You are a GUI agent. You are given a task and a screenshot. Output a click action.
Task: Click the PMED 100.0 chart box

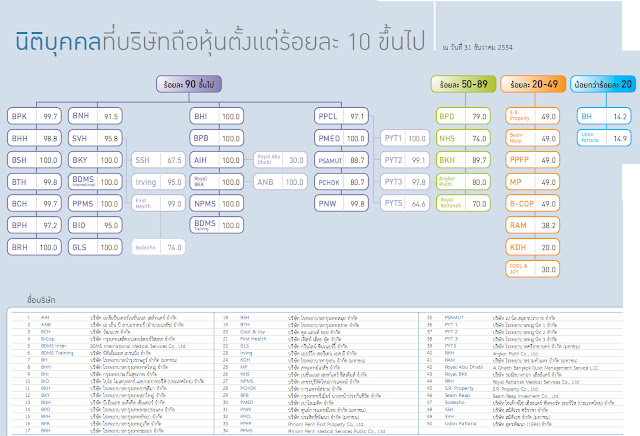(341, 138)
